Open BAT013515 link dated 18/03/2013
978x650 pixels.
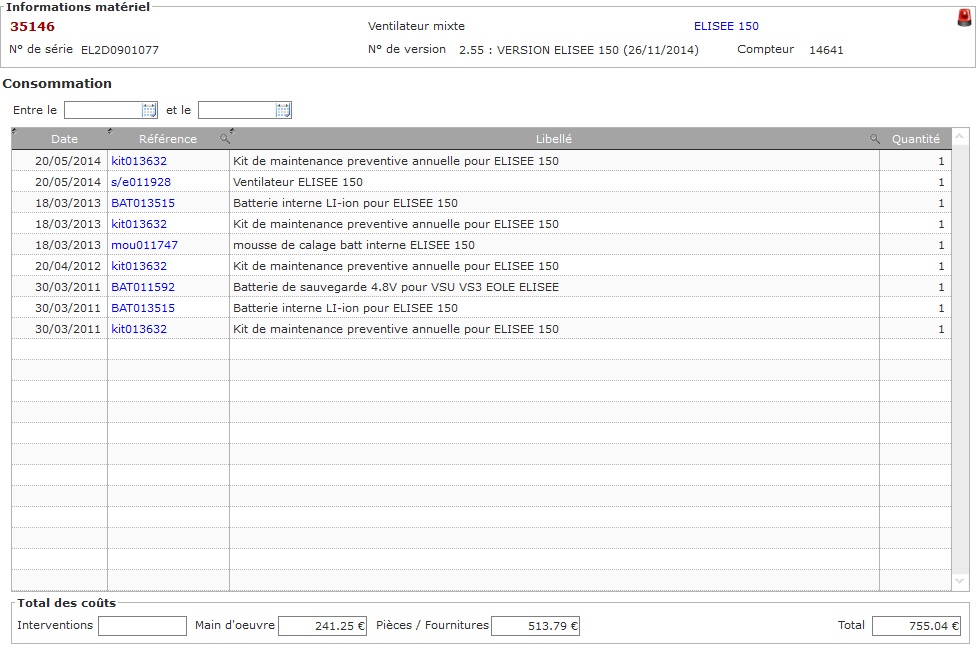(143, 203)
